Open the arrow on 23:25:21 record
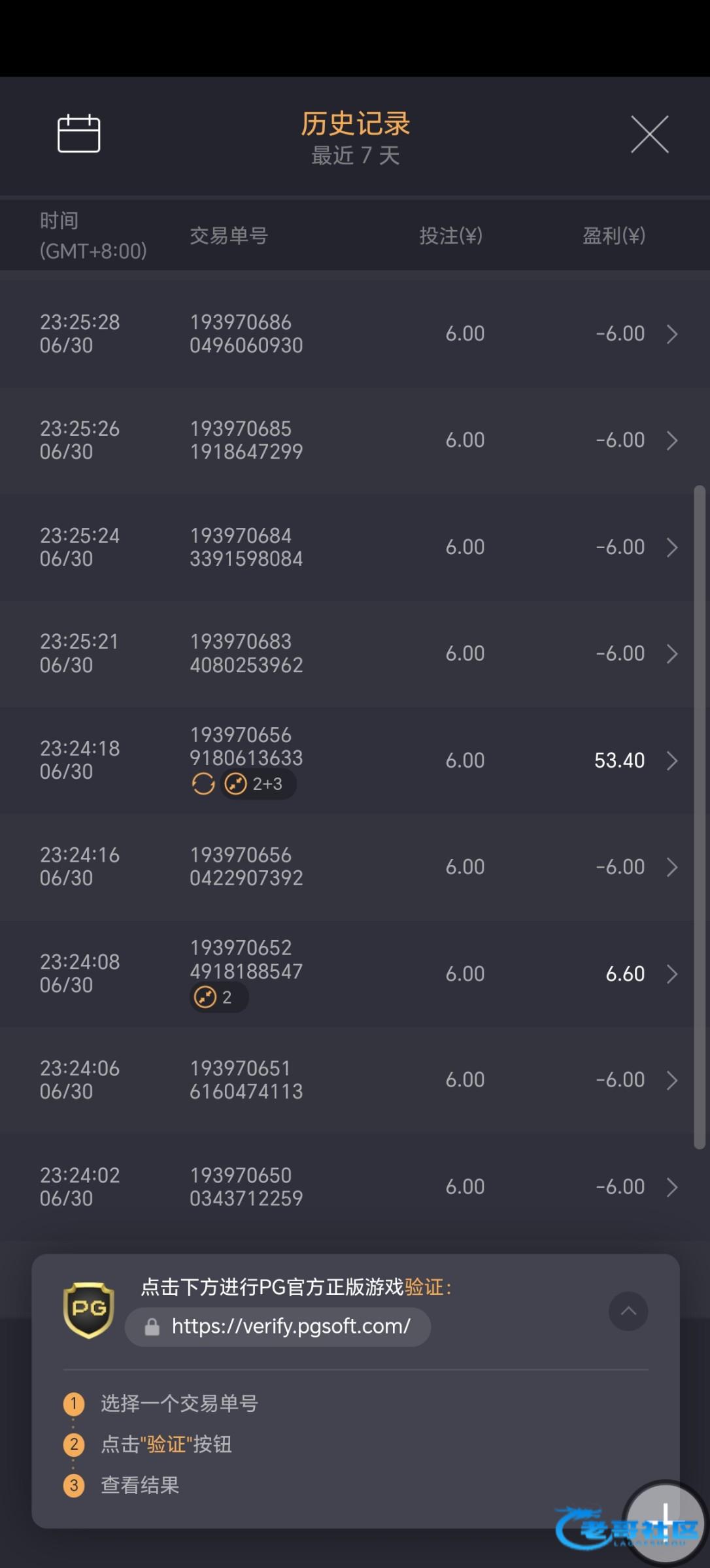 pos(672,654)
